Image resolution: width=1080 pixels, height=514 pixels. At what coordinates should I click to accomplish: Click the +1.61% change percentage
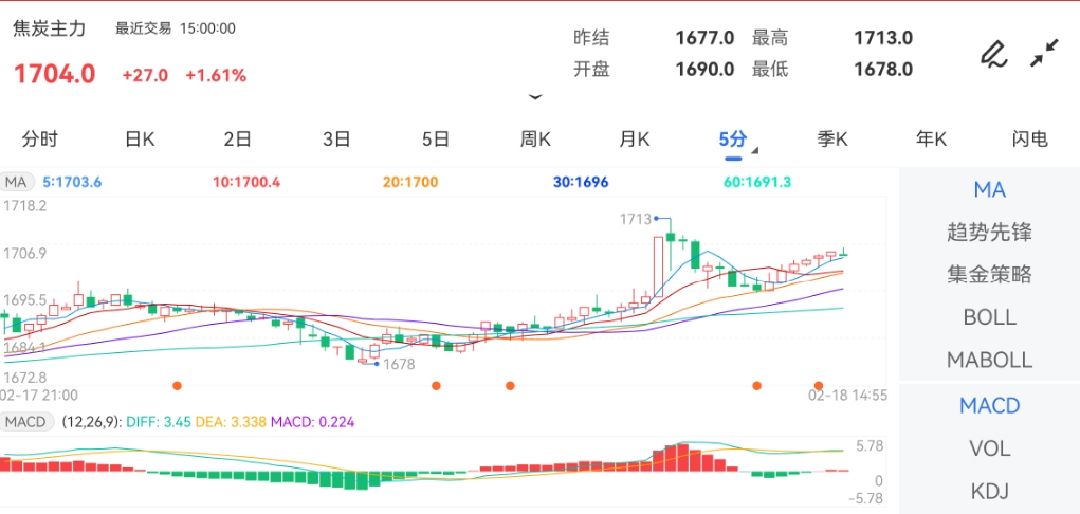click(x=216, y=76)
